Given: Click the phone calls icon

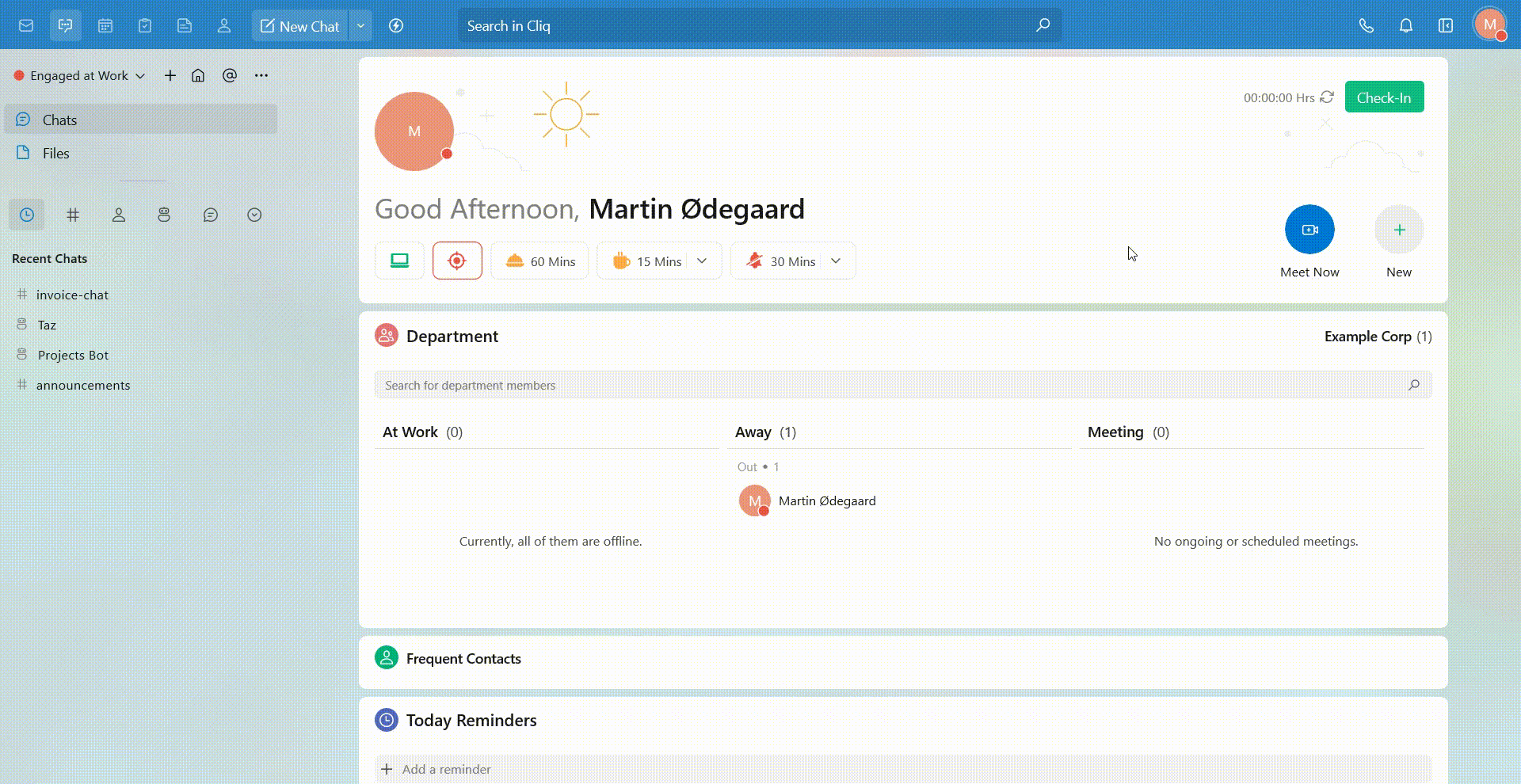Looking at the screenshot, I should coord(1366,25).
